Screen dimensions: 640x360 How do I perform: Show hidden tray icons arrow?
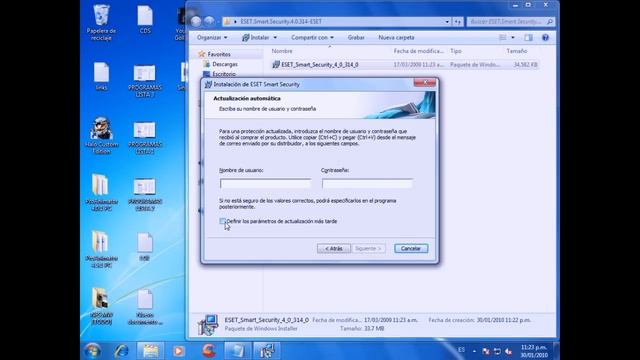click(x=474, y=351)
